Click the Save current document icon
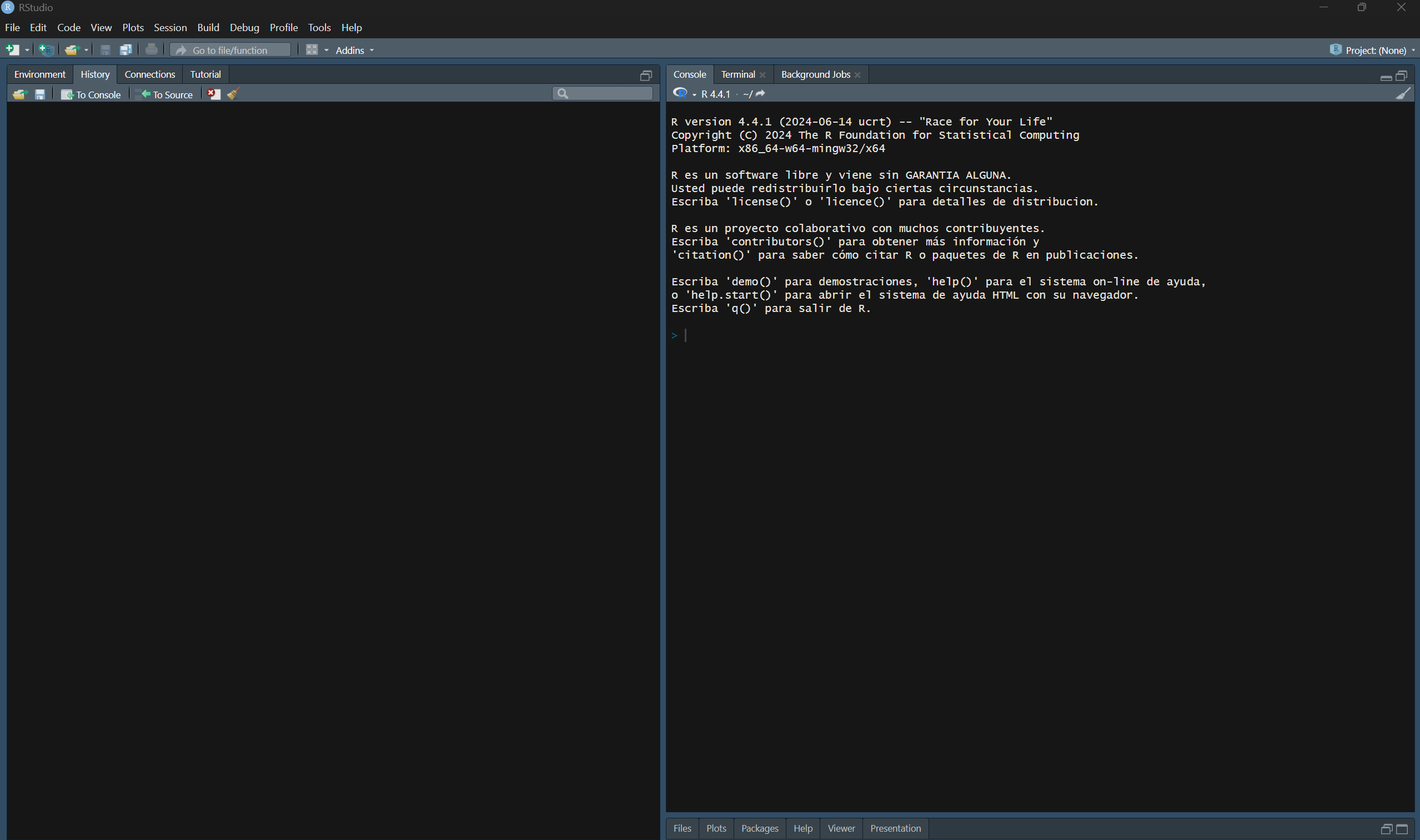The height and width of the screenshot is (840, 1420). 106,50
